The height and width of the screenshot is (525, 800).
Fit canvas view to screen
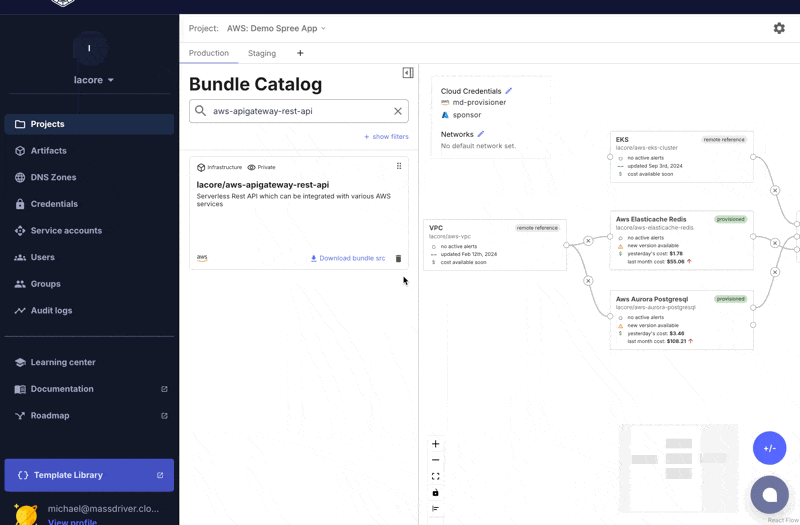pyautogui.click(x=435, y=476)
